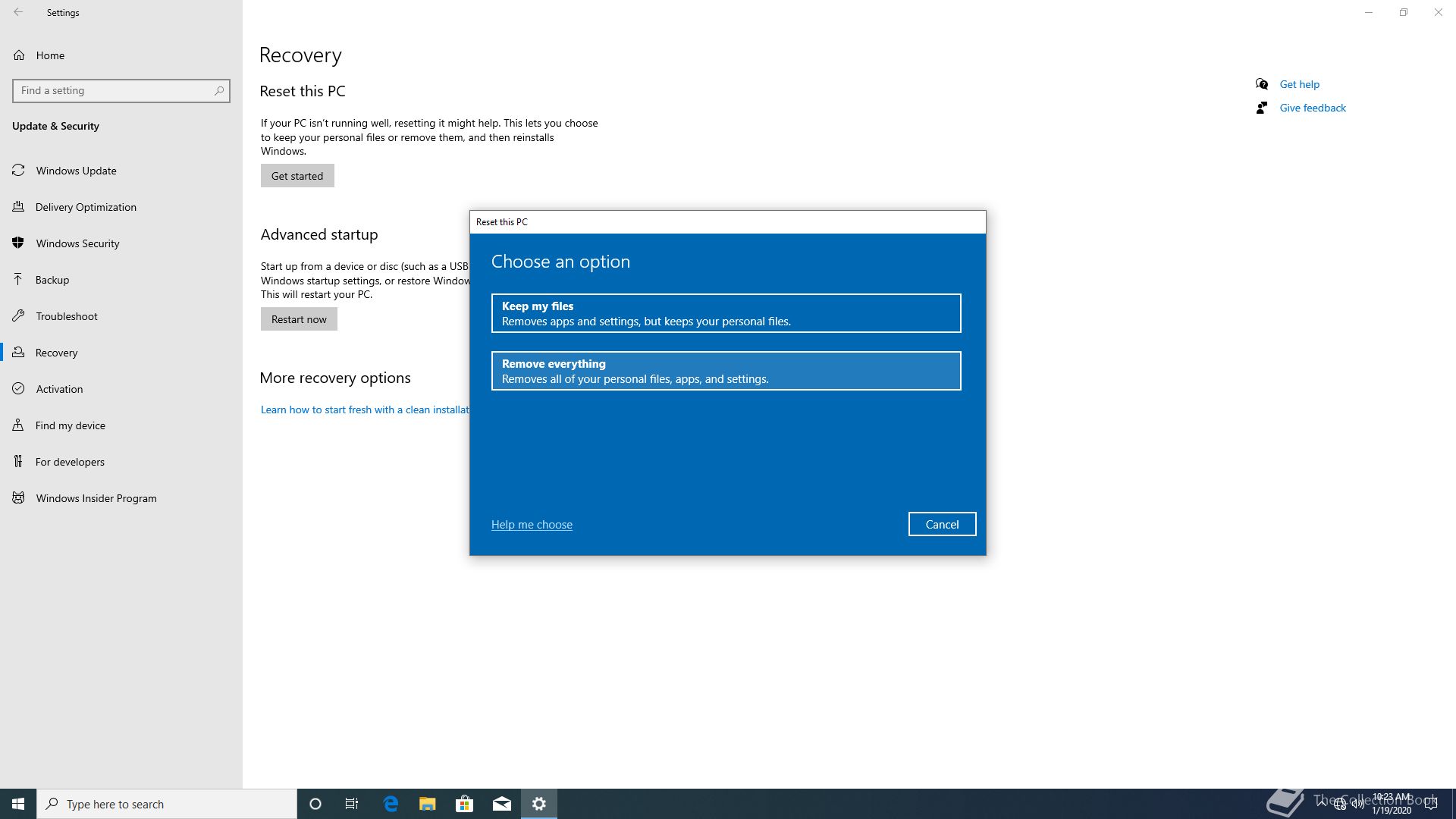Click the Find a setting search box
The image size is (1456, 819).
114,91
